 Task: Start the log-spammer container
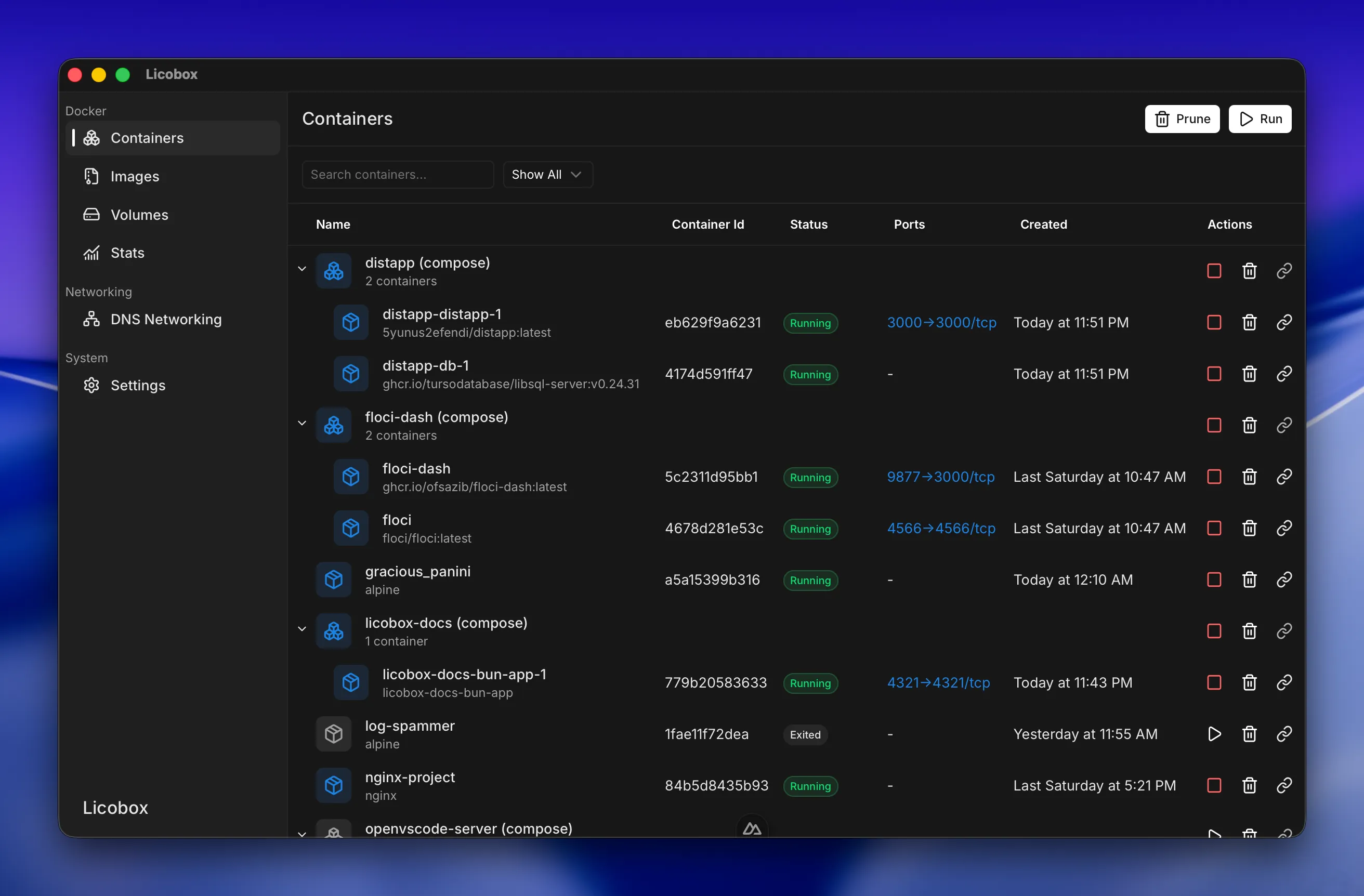point(1214,734)
